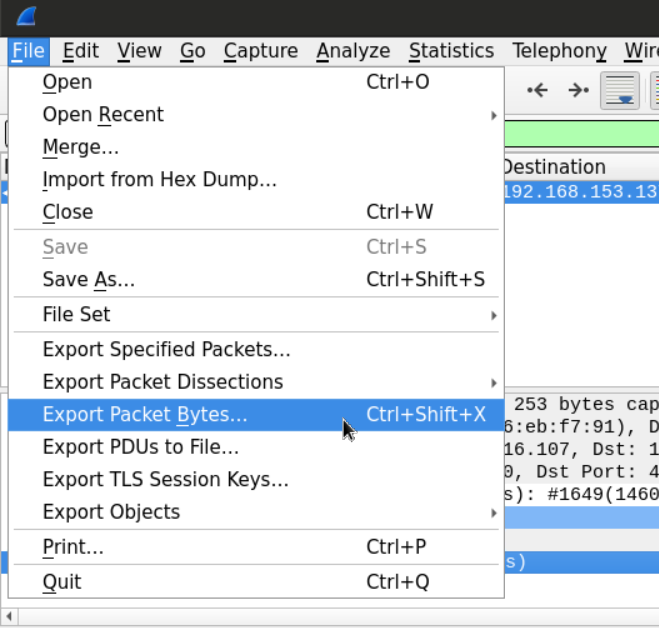Click Import from Hex Dump entry

tap(159, 180)
